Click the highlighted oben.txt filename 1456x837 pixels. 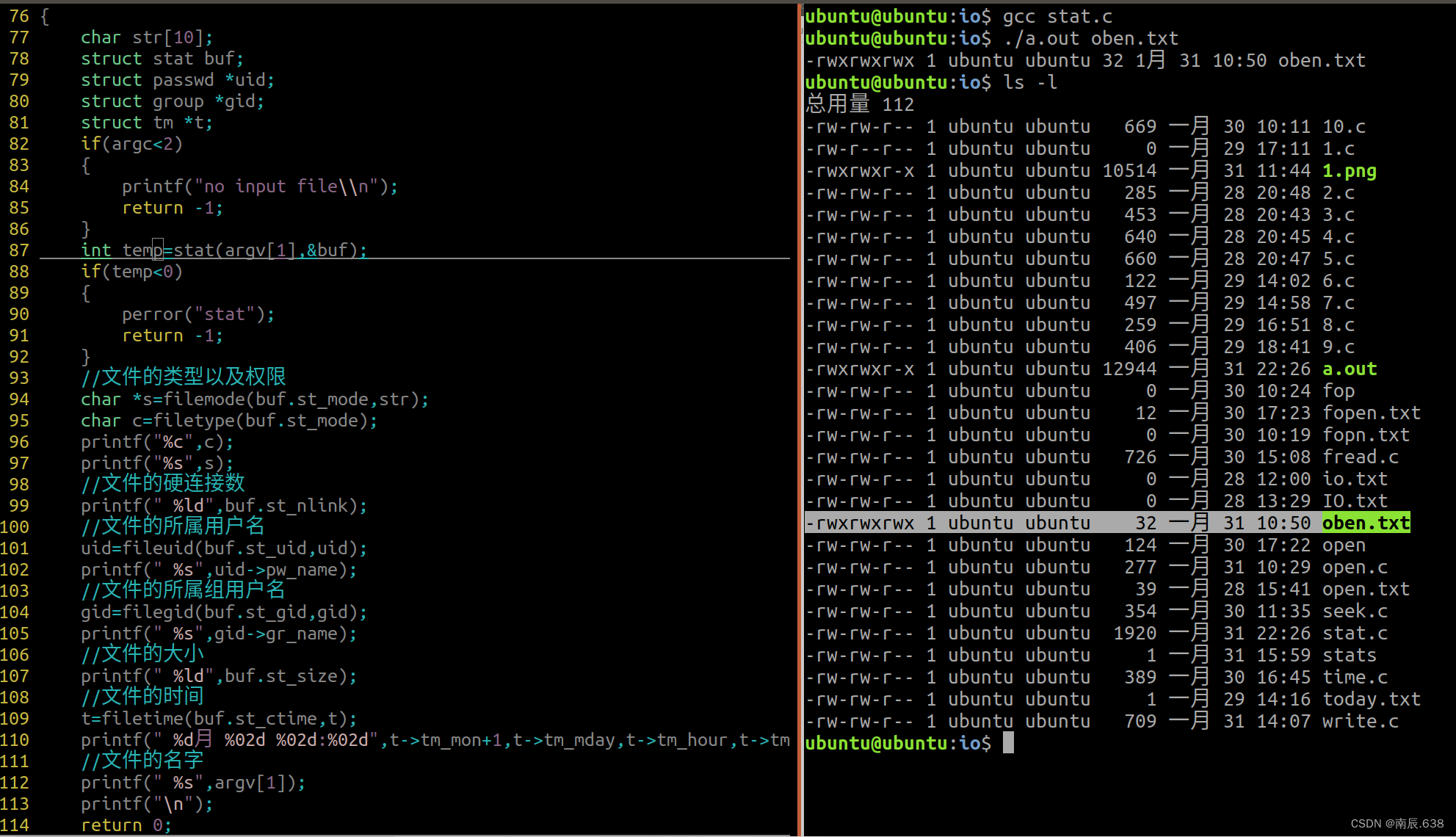pos(1366,523)
